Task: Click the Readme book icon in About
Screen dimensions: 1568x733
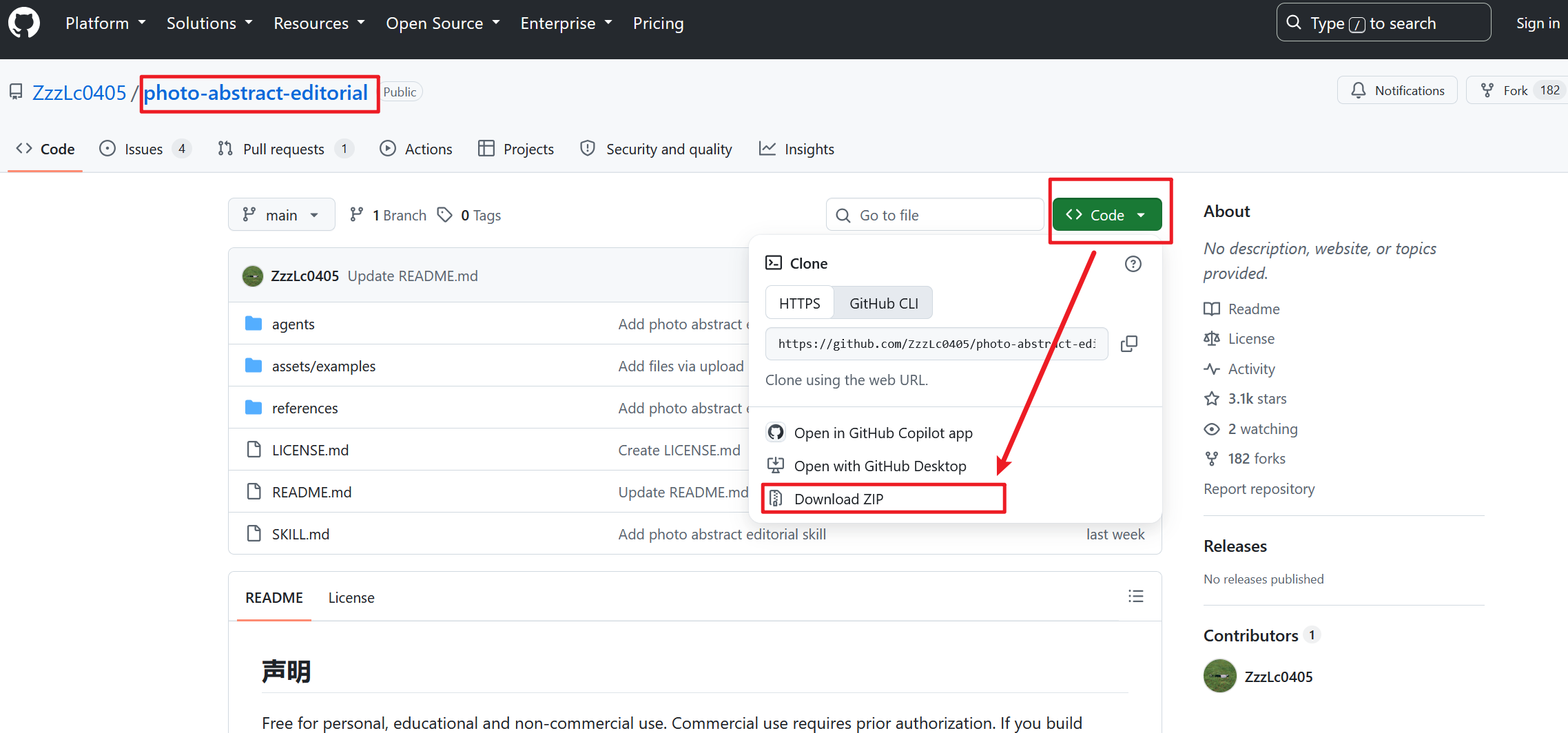Action: [1212, 309]
